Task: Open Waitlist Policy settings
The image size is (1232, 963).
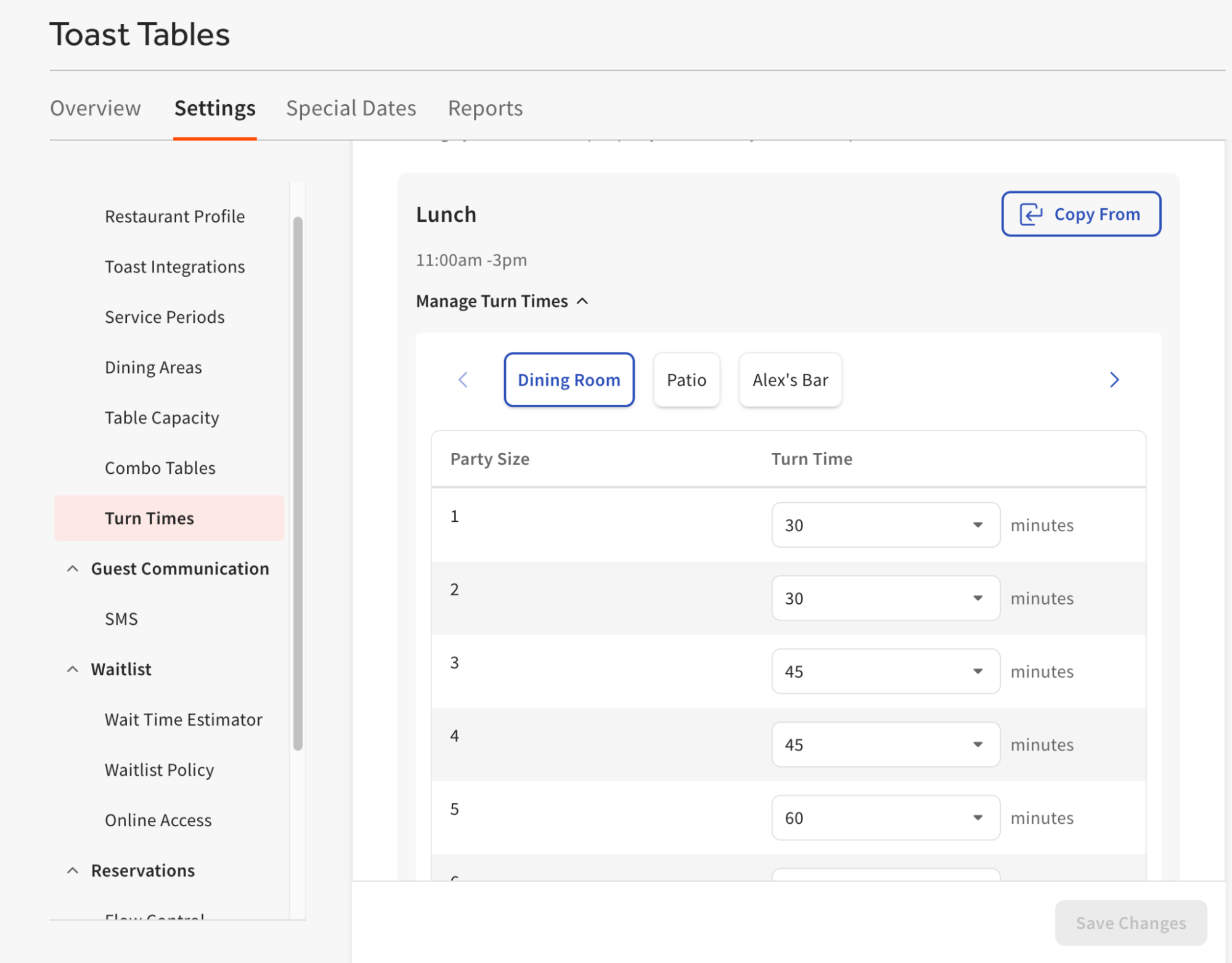Action: [159, 770]
